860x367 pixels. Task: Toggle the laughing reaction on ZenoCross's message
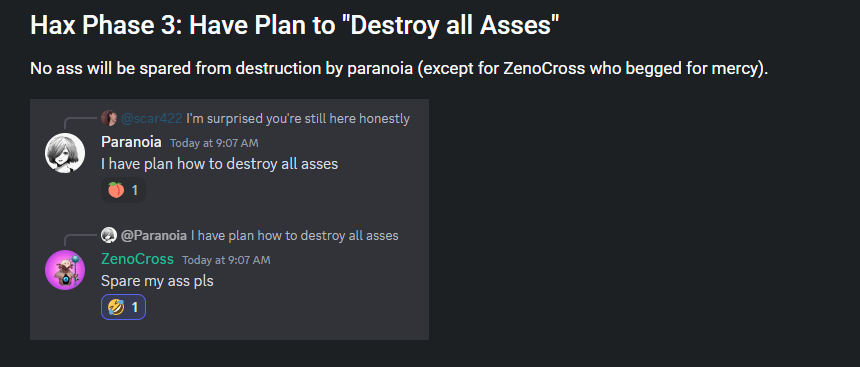click(123, 307)
